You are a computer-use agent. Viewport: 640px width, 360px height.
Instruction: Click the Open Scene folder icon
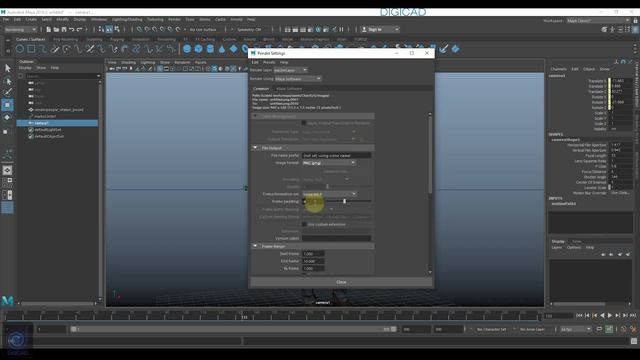(56, 29)
